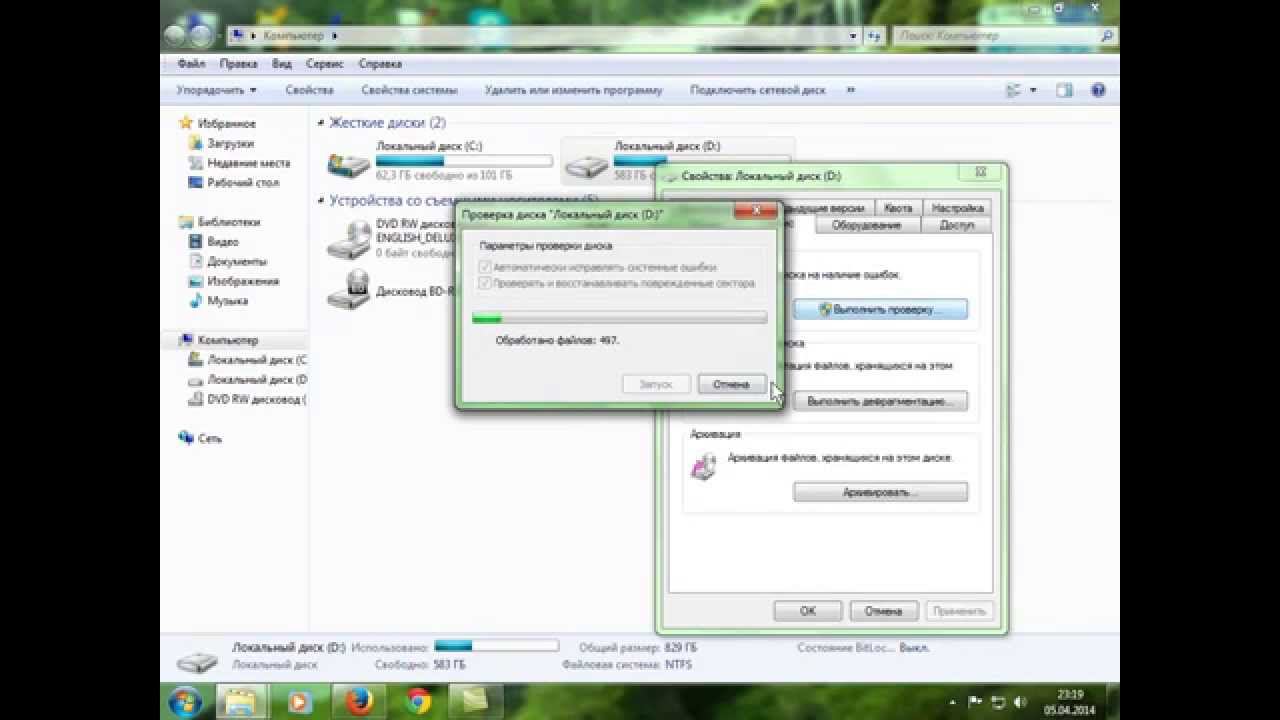Image resolution: width=1280 pixels, height=720 pixels.
Task: Click 'Выполнить дефрагментацию...' button
Action: [880, 401]
